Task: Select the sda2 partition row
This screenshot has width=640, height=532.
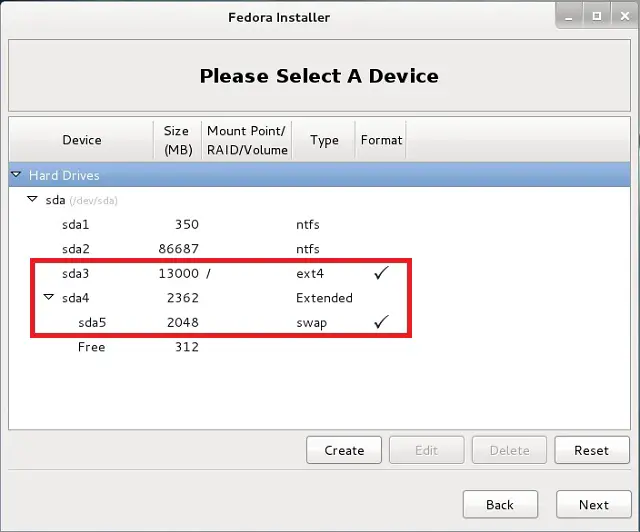Action: pos(319,249)
